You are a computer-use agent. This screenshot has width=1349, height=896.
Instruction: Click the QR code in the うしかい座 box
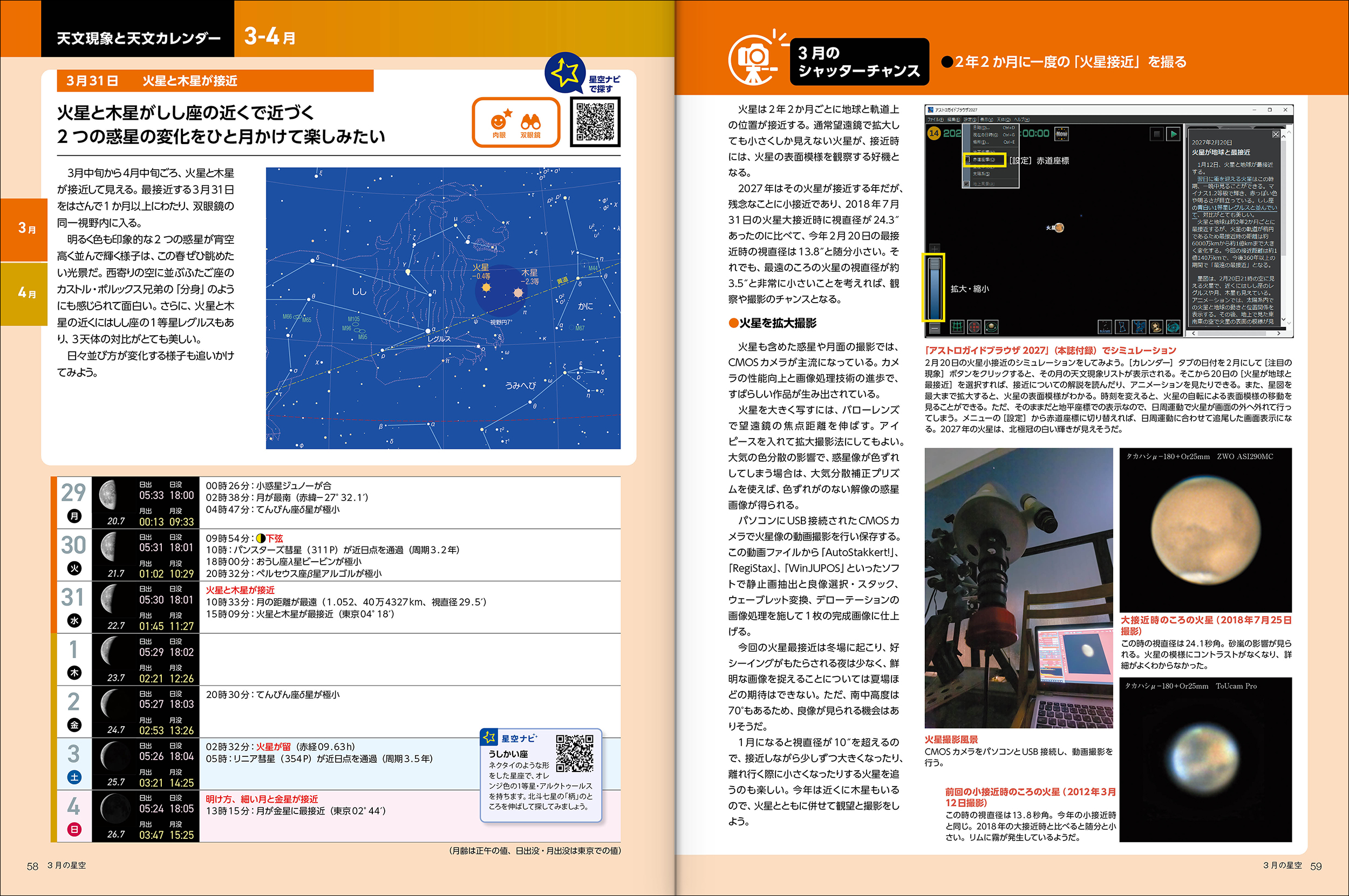(x=575, y=753)
